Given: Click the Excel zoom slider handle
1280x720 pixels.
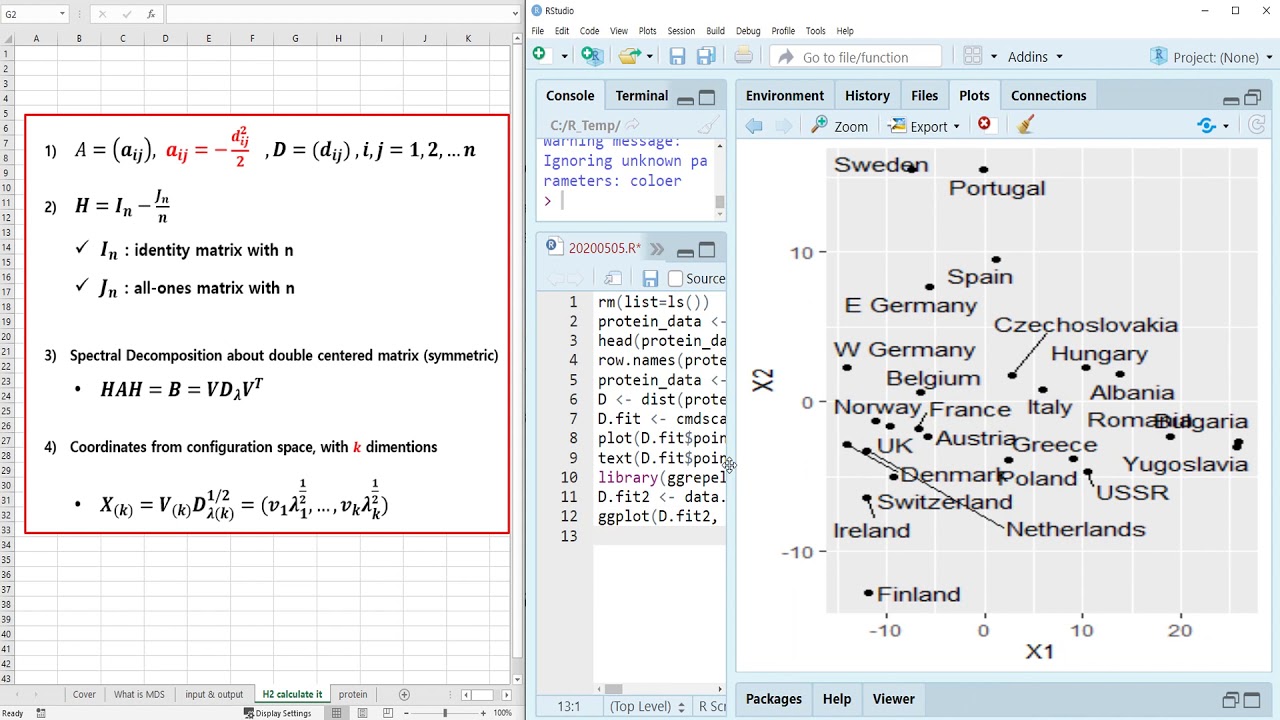Looking at the screenshot, I should point(445,713).
